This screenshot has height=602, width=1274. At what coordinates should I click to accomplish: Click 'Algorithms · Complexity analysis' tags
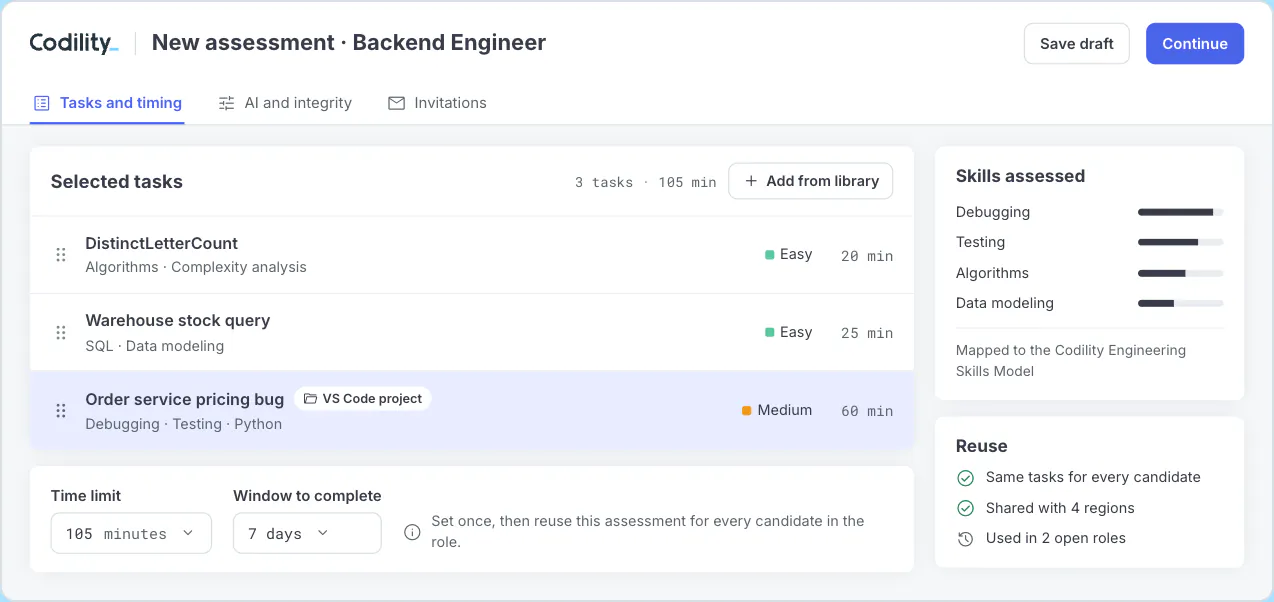pyautogui.click(x=196, y=267)
